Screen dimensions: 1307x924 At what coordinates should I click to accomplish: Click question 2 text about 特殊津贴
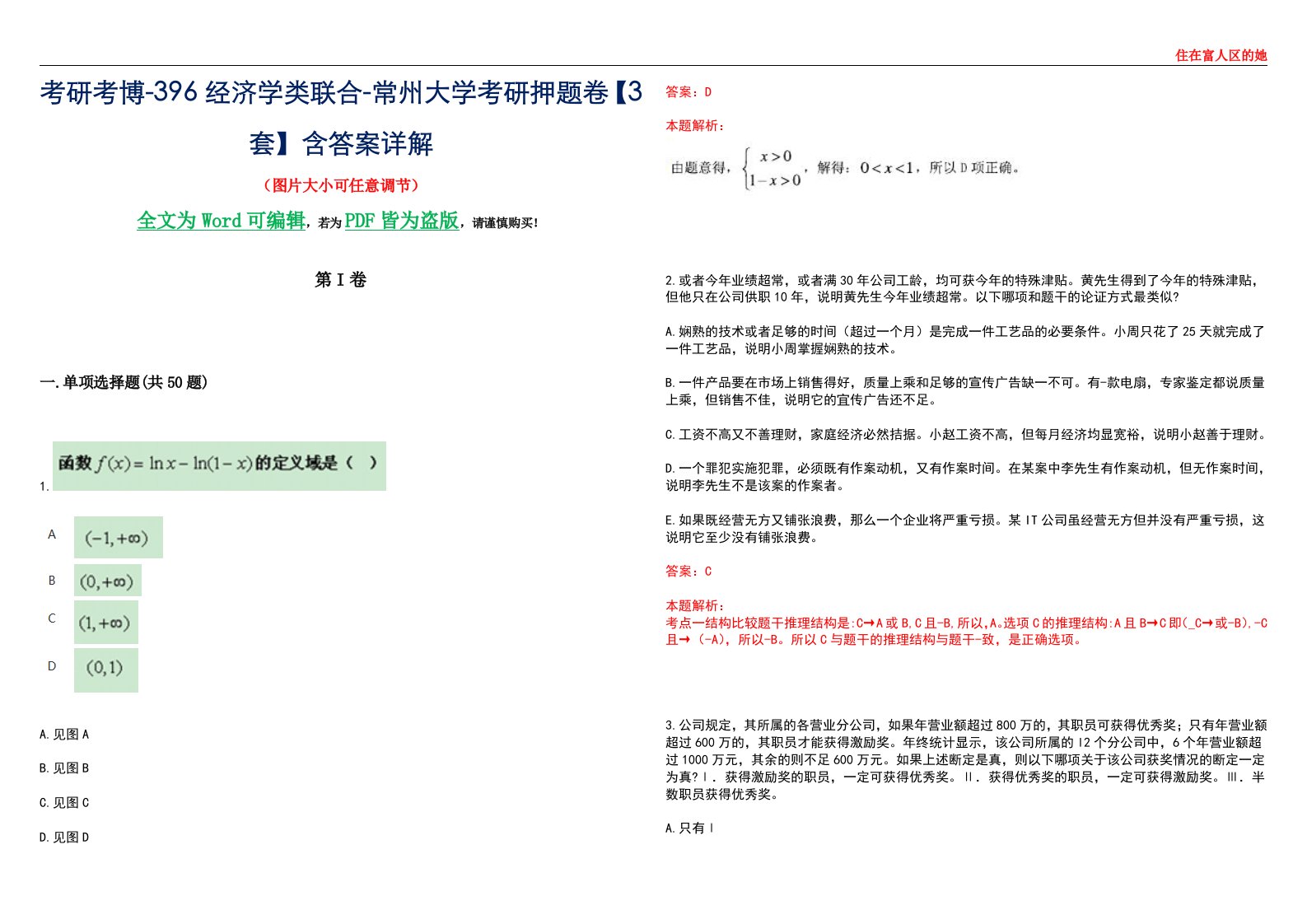[x=964, y=289]
